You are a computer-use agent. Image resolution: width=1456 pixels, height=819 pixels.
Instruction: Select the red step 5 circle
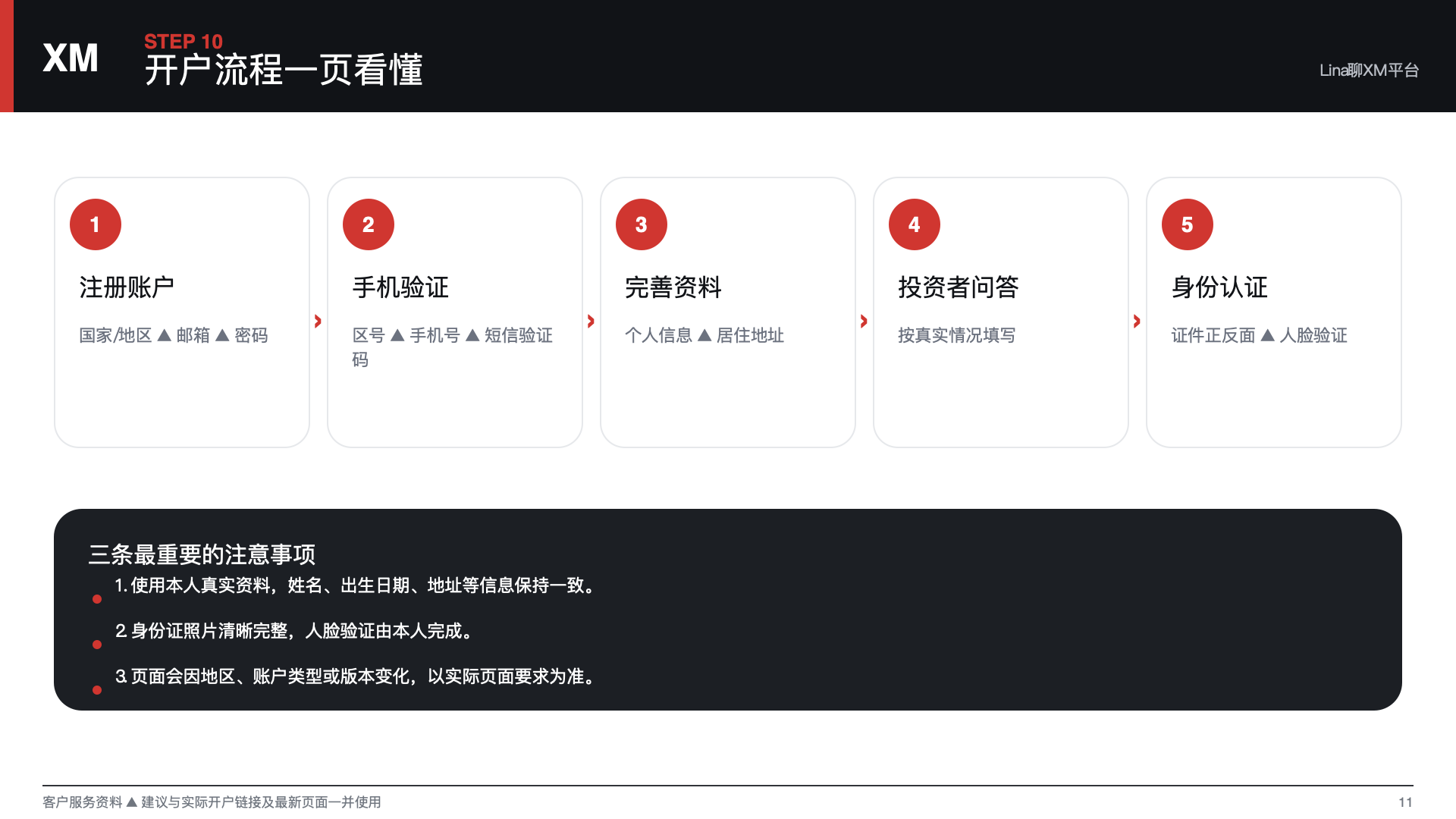(1188, 224)
